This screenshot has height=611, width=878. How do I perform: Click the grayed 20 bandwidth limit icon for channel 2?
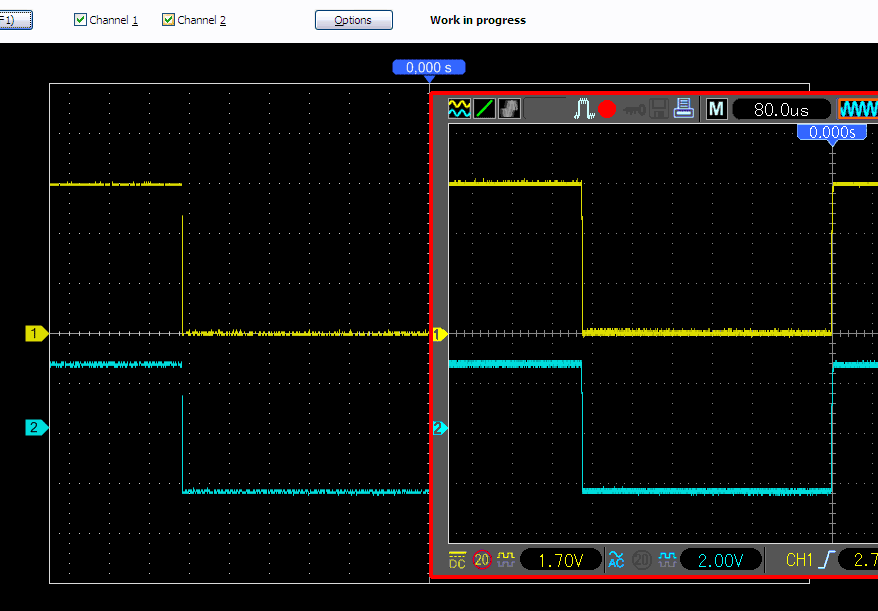pyautogui.click(x=642, y=559)
